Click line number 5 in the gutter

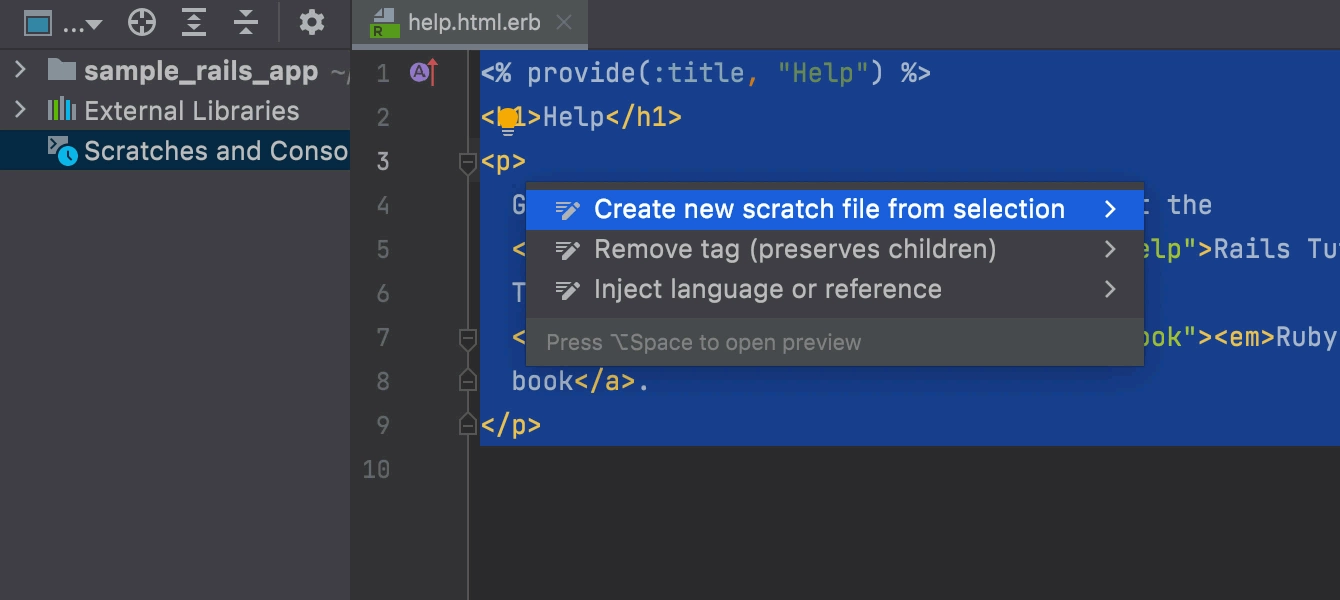[x=382, y=250]
